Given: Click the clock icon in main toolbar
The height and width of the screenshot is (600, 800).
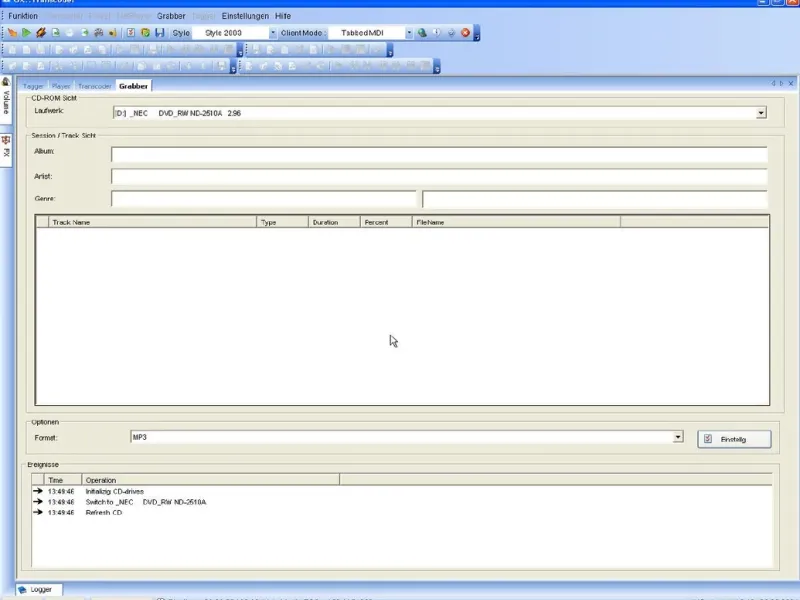Looking at the screenshot, I should coord(437,33).
